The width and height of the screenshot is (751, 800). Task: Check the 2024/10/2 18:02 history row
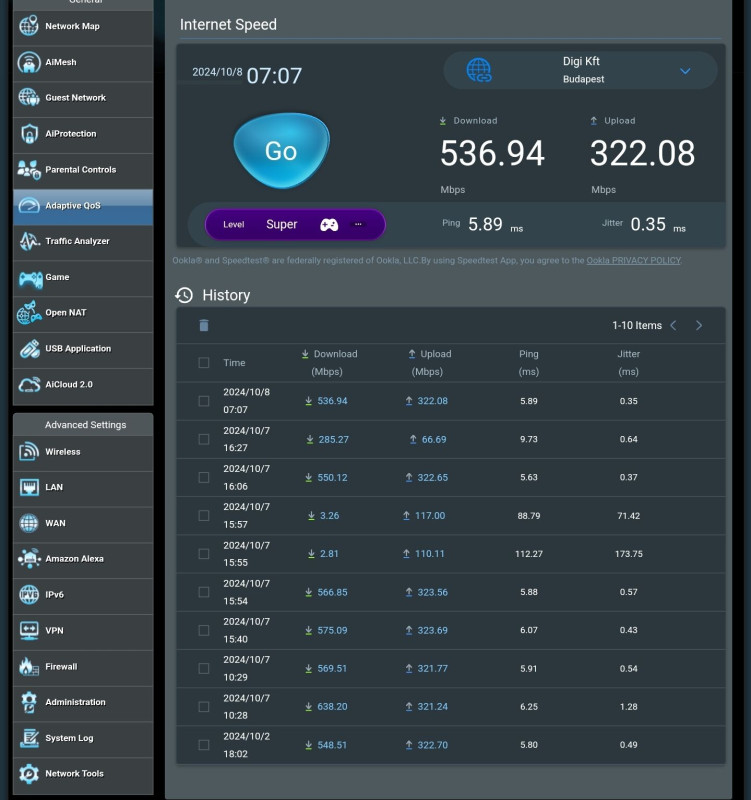(204, 745)
